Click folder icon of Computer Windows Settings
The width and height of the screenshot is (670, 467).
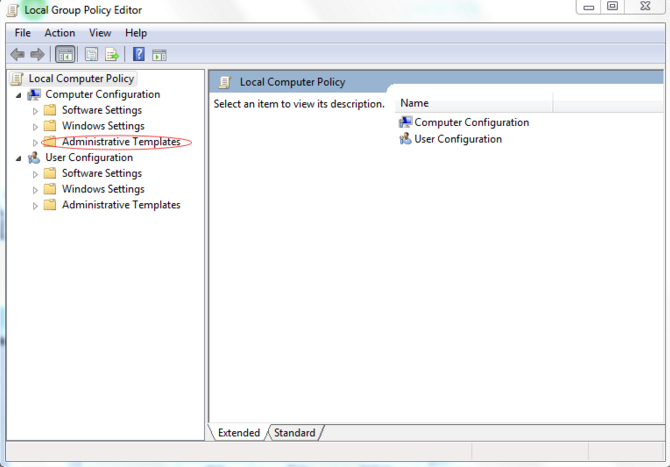coord(50,126)
